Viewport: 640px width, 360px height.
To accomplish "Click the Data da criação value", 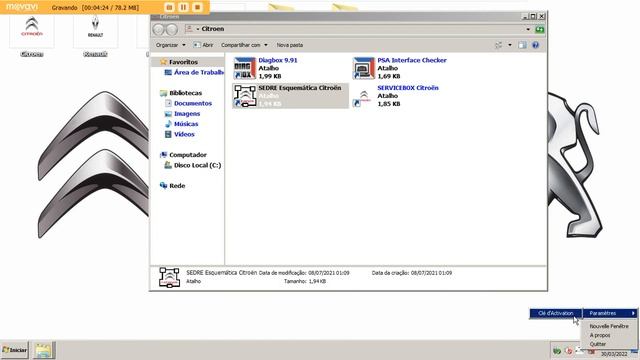I will coord(431,273).
